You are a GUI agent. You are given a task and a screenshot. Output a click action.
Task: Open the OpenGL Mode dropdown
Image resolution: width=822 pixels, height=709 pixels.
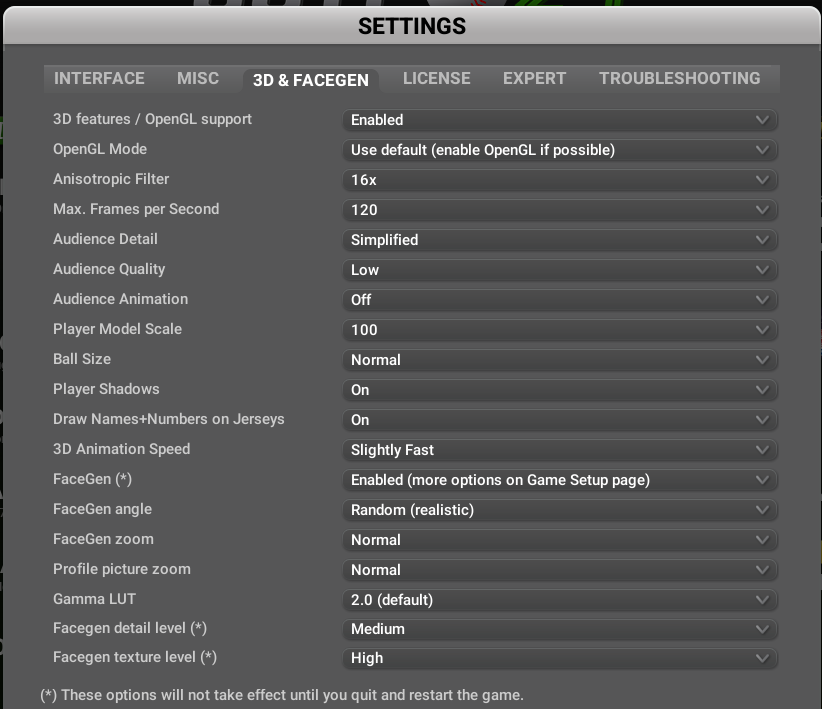pyautogui.click(x=560, y=150)
